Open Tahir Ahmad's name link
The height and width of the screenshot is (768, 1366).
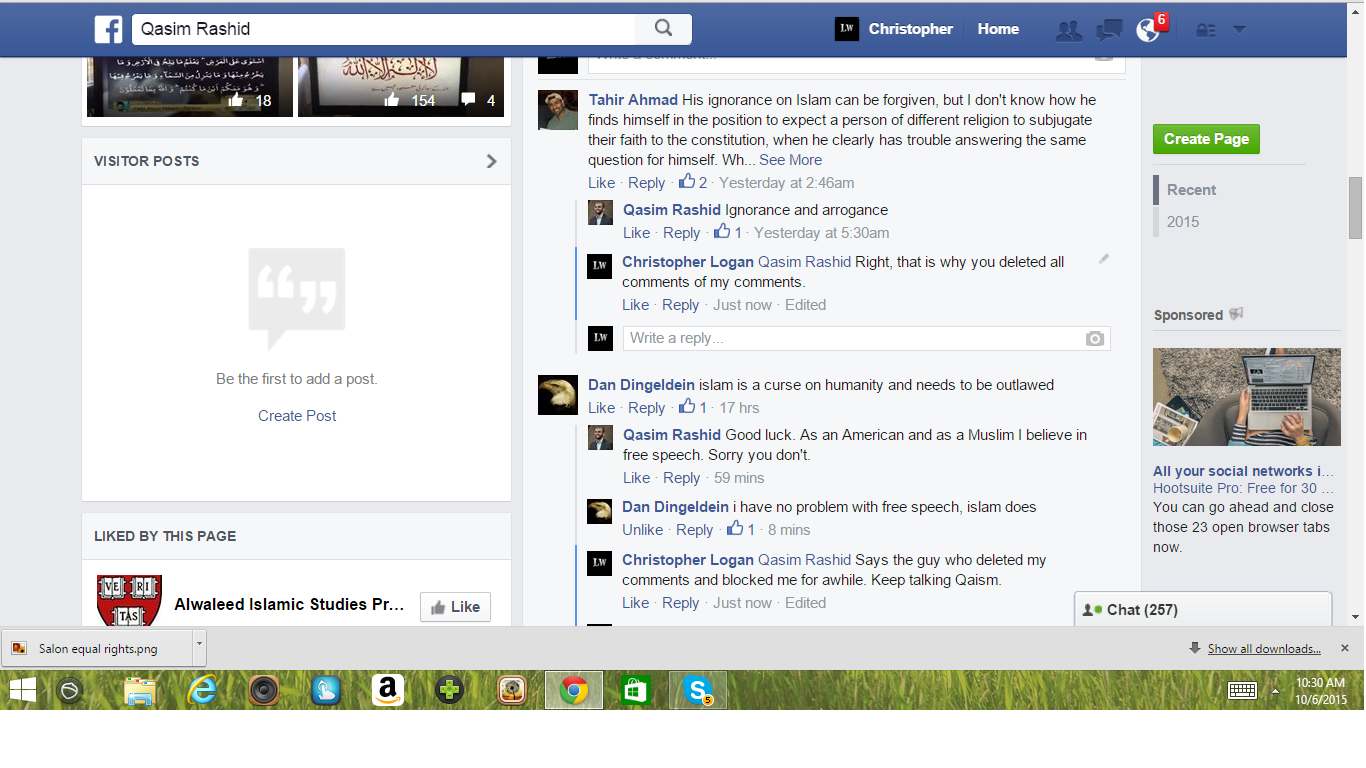(633, 100)
